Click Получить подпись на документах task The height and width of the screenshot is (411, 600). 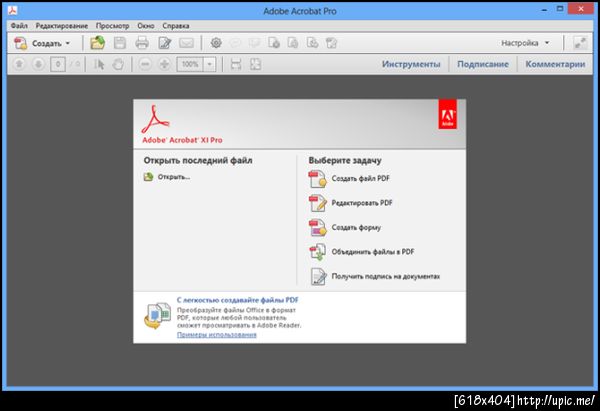[x=386, y=276]
